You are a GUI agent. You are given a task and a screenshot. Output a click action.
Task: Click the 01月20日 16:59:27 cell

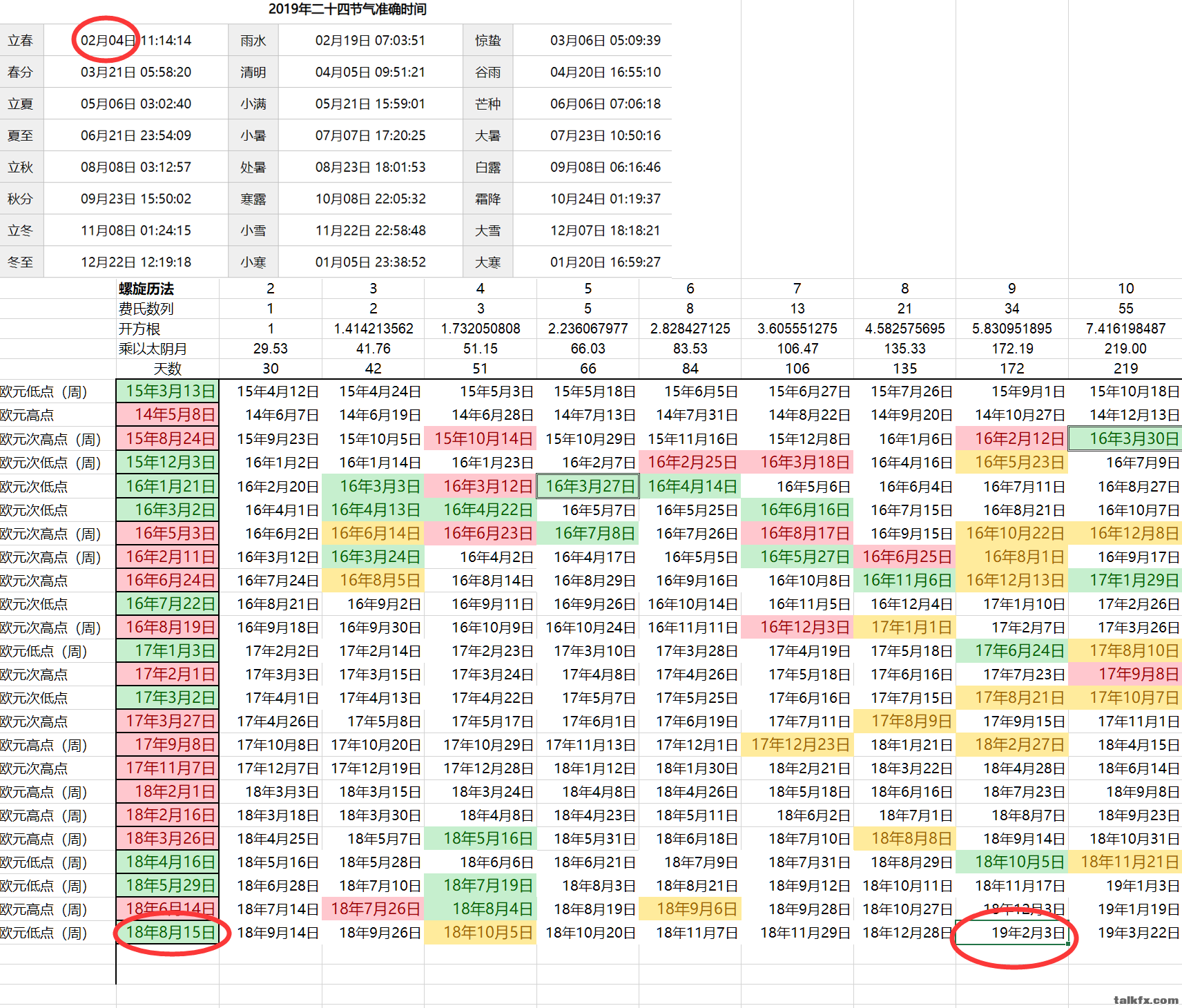605,262
